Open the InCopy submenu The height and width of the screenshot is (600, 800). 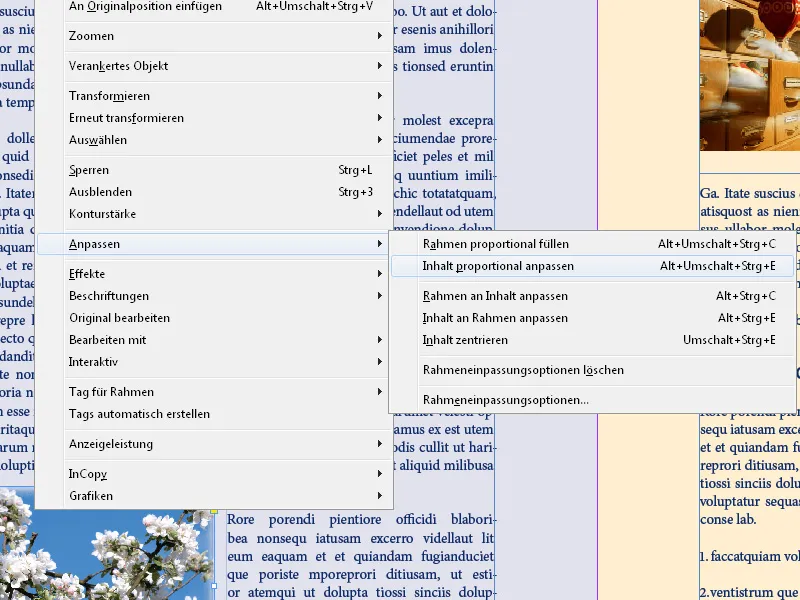214,474
